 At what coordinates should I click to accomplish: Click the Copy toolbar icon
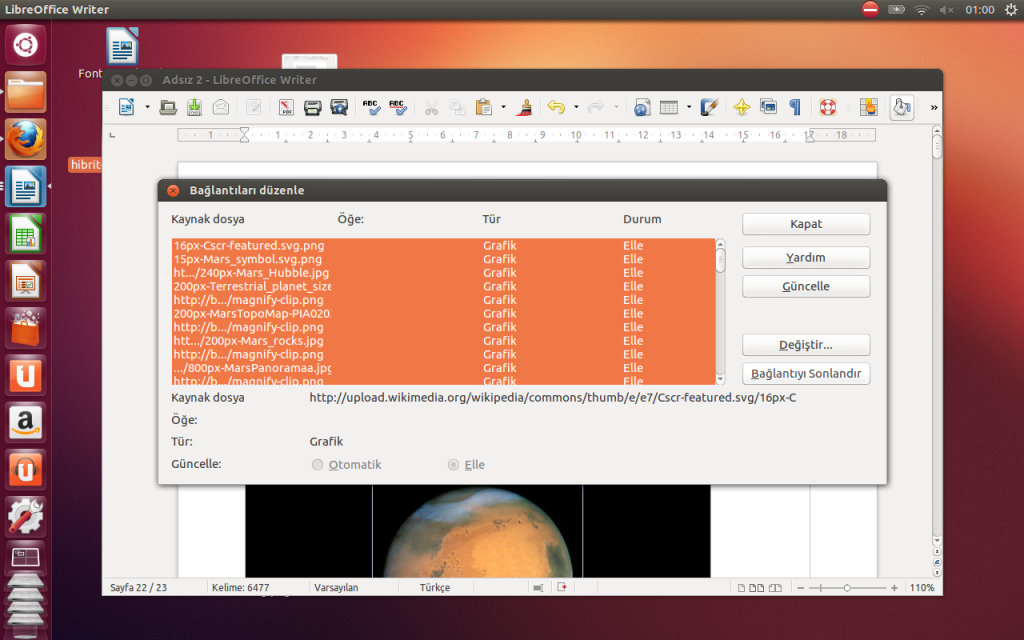(x=457, y=107)
